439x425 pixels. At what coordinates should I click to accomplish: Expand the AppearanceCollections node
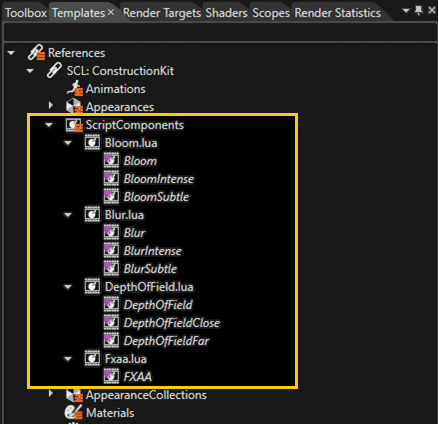[50, 394]
